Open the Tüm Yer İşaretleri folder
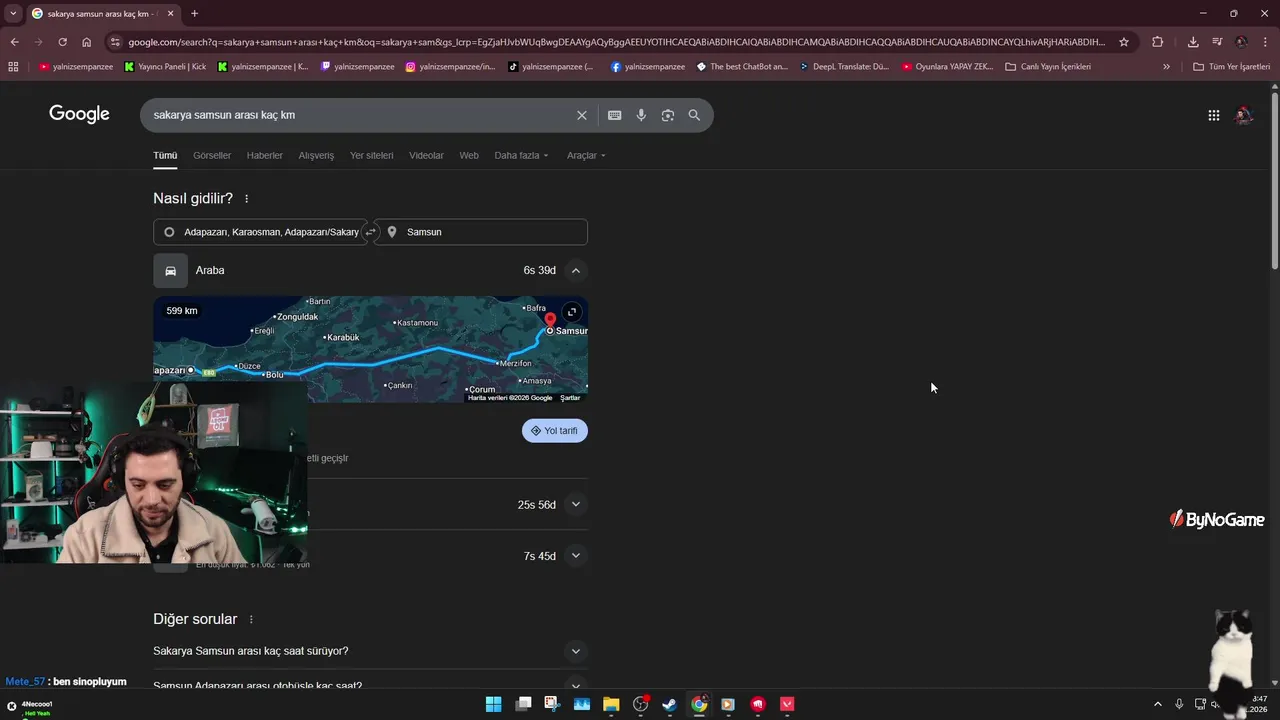This screenshot has height=720, width=1280. pyautogui.click(x=1231, y=67)
